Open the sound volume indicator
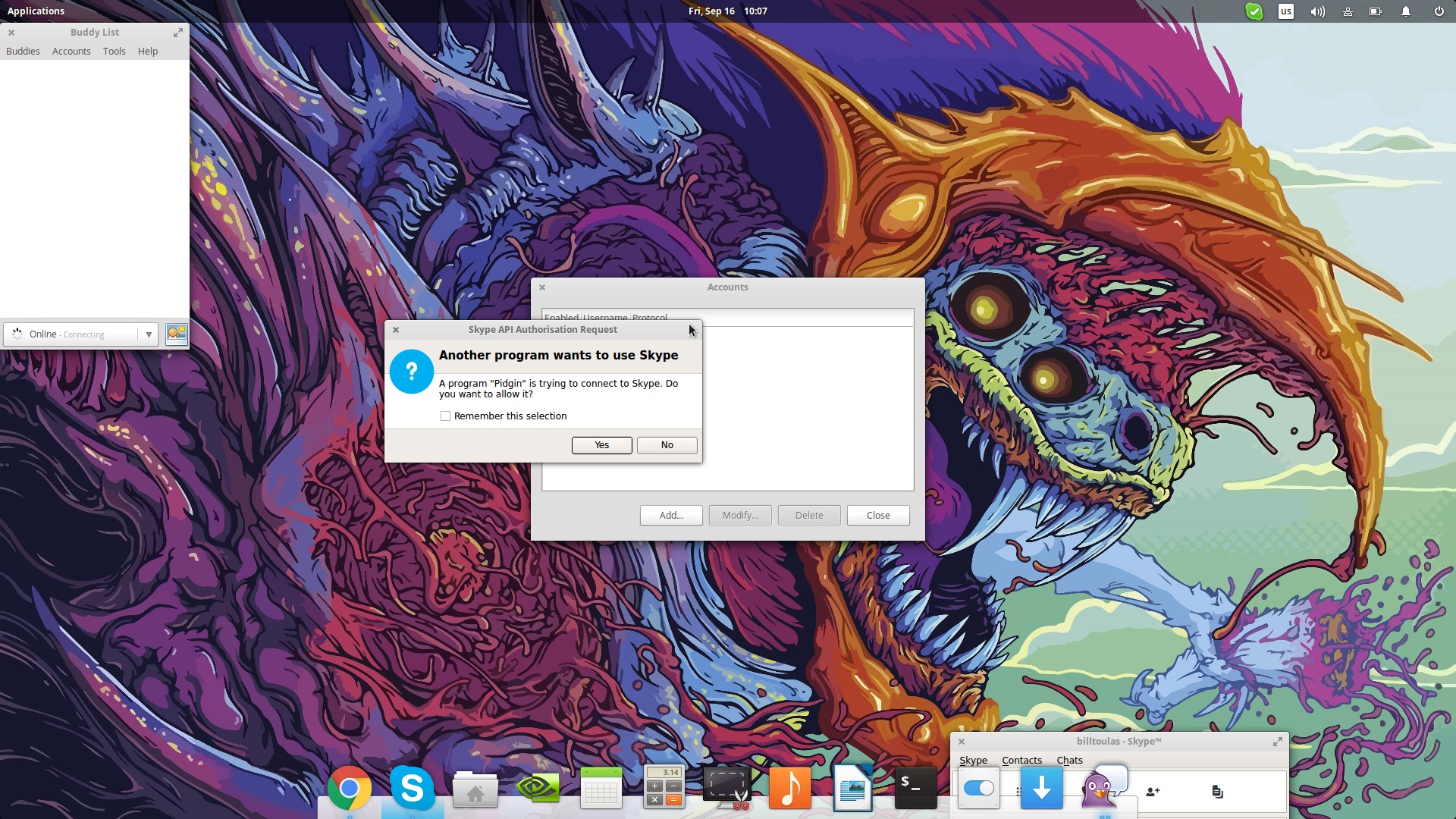Image resolution: width=1456 pixels, height=819 pixels. coord(1317,11)
